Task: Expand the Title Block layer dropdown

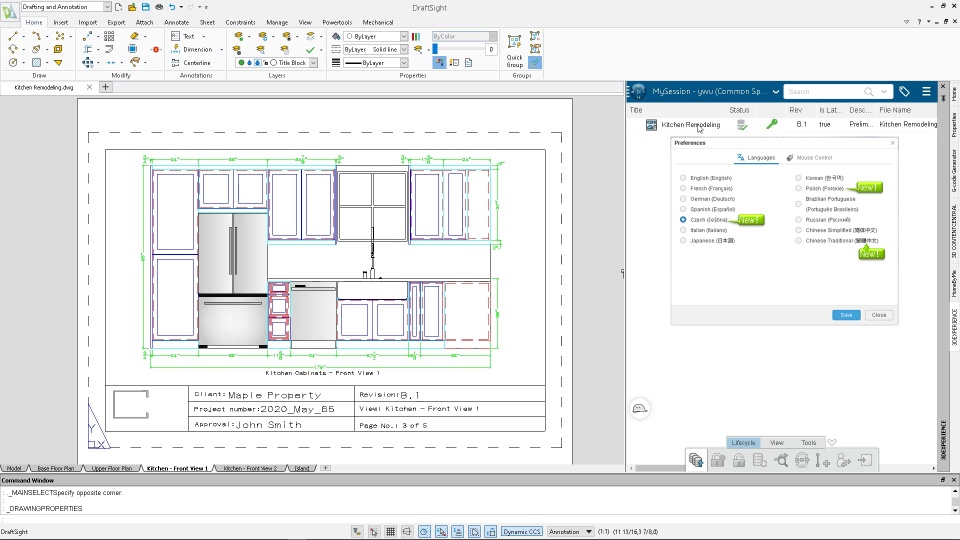Action: [313, 63]
